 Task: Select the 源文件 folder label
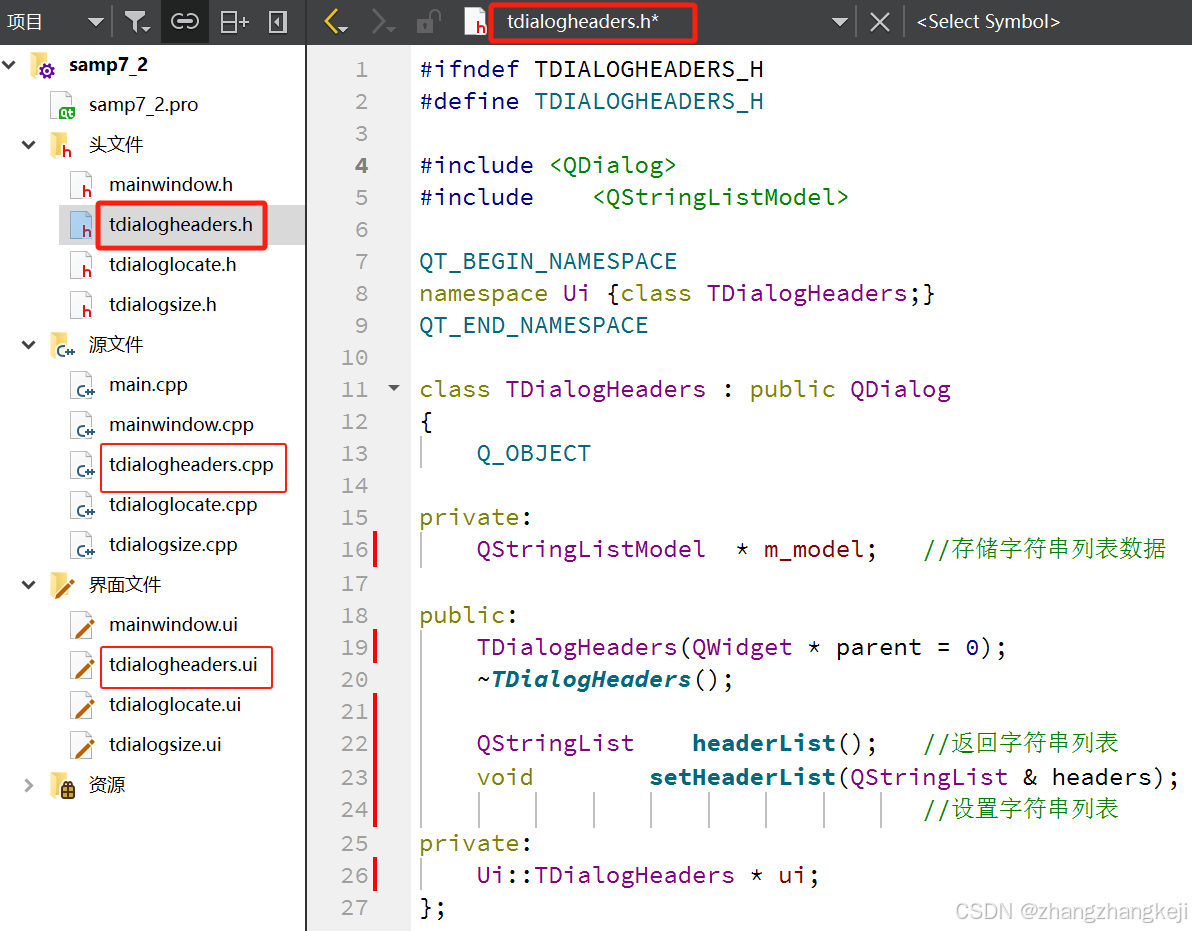[x=116, y=344]
